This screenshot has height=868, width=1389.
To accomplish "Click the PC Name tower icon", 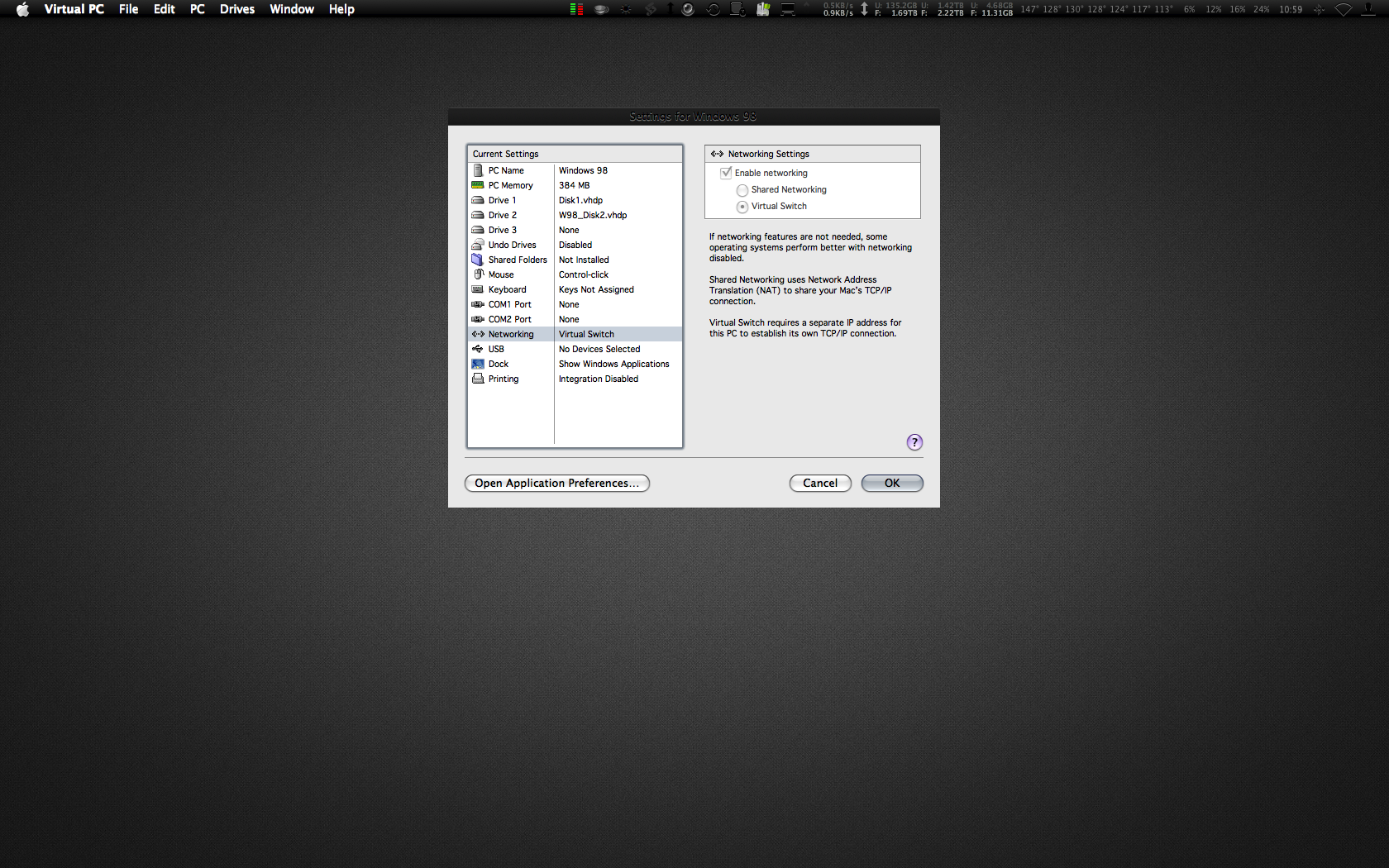I will click(x=478, y=170).
